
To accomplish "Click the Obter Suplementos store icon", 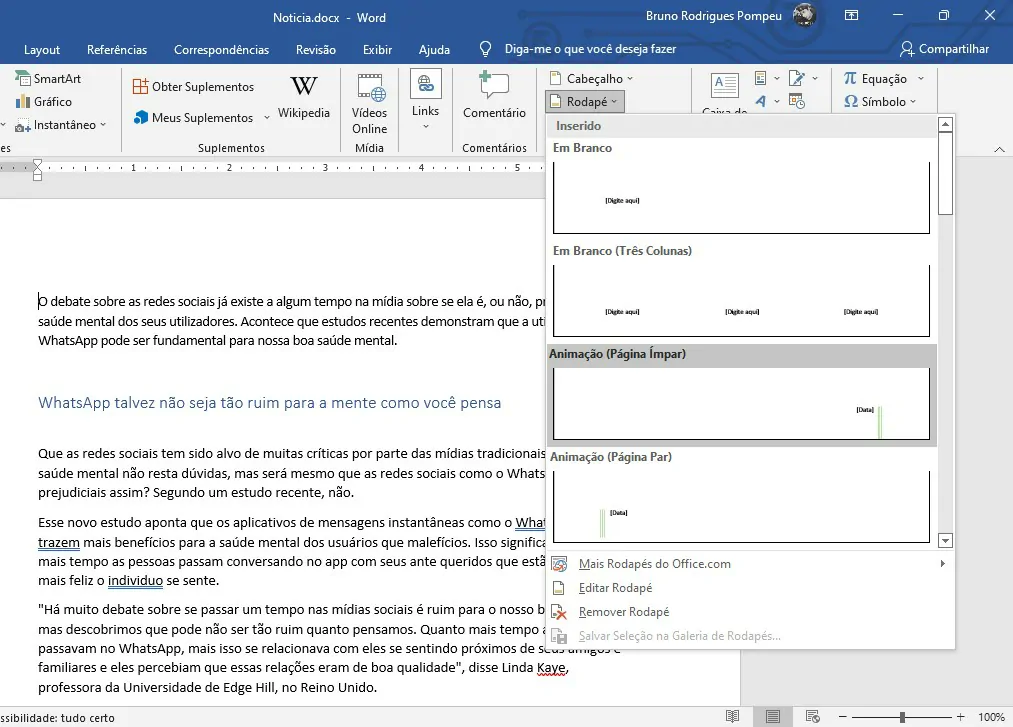I will tap(140, 87).
